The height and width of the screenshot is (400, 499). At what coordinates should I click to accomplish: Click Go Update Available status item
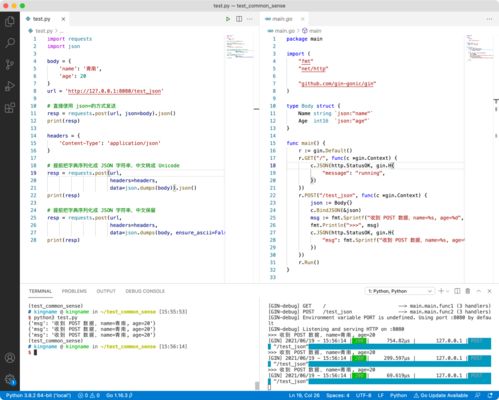click(x=441, y=395)
